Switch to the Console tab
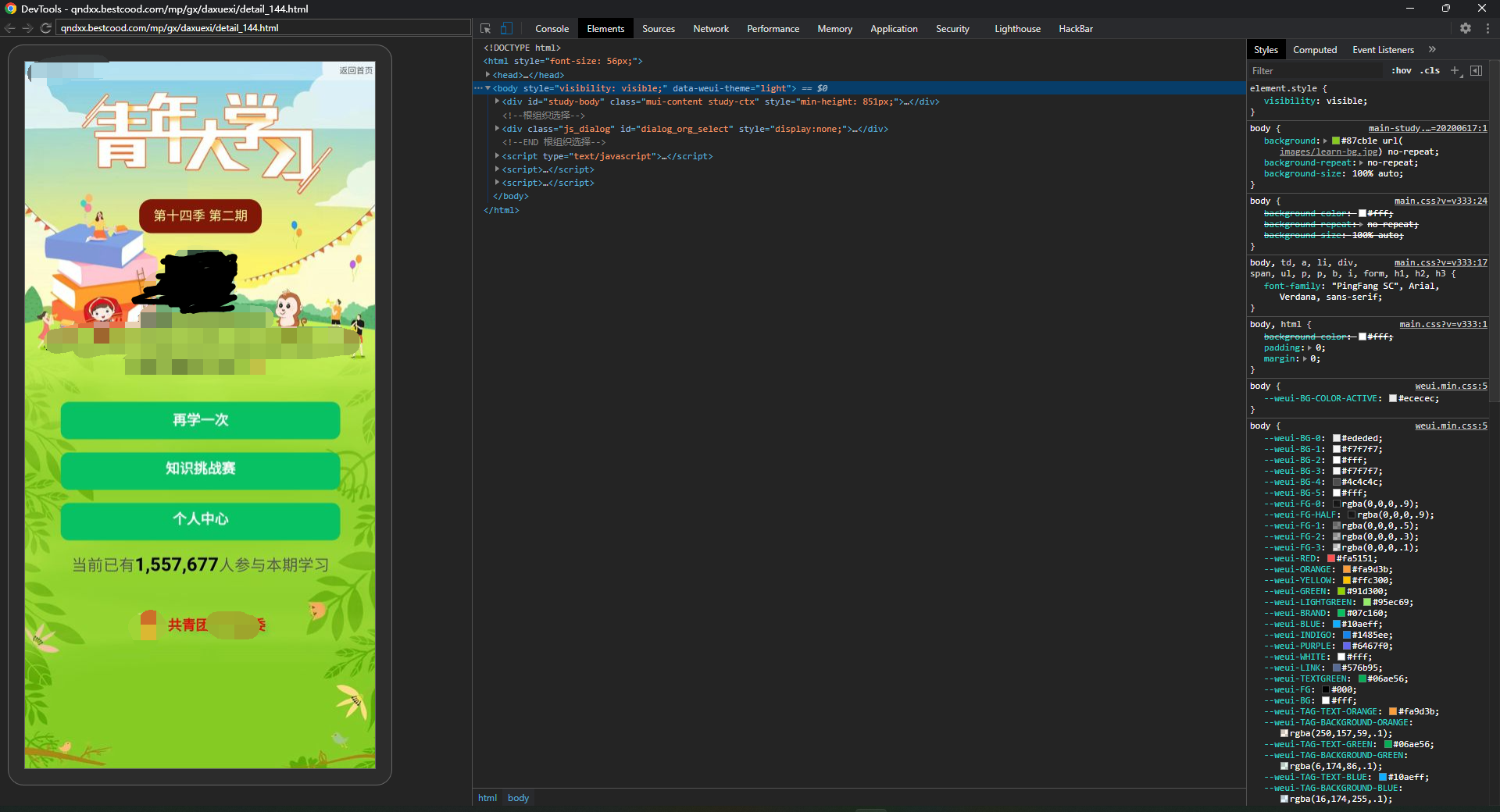This screenshot has height=812, width=1500. coord(552,29)
